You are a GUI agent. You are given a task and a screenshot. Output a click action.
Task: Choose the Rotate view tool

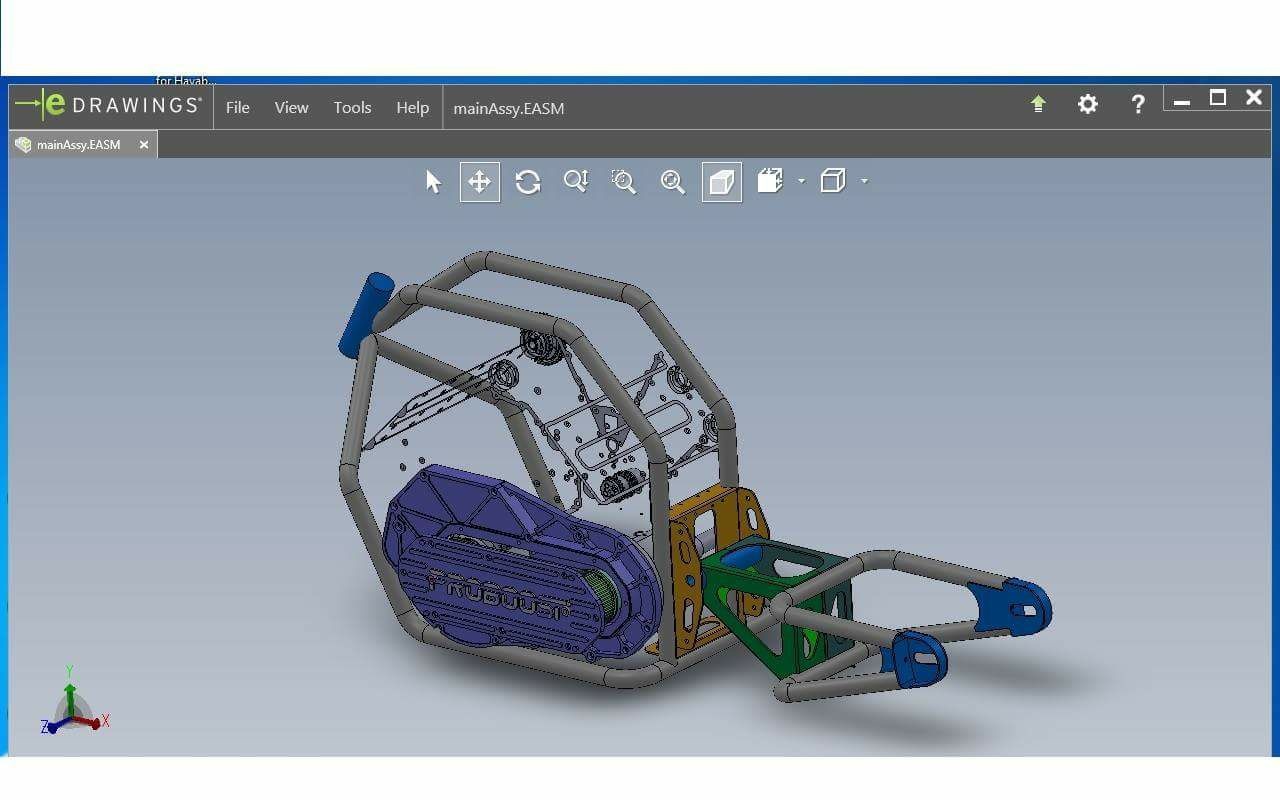click(528, 182)
